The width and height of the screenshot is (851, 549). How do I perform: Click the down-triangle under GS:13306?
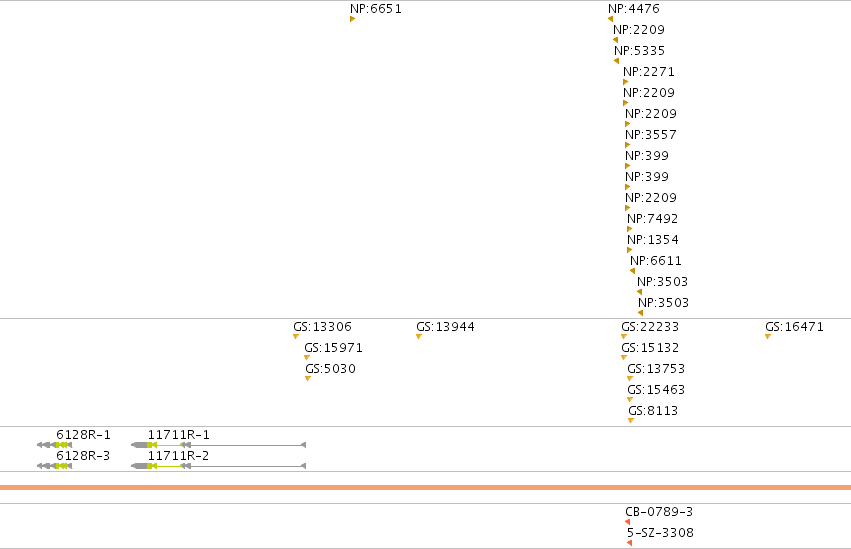click(296, 337)
